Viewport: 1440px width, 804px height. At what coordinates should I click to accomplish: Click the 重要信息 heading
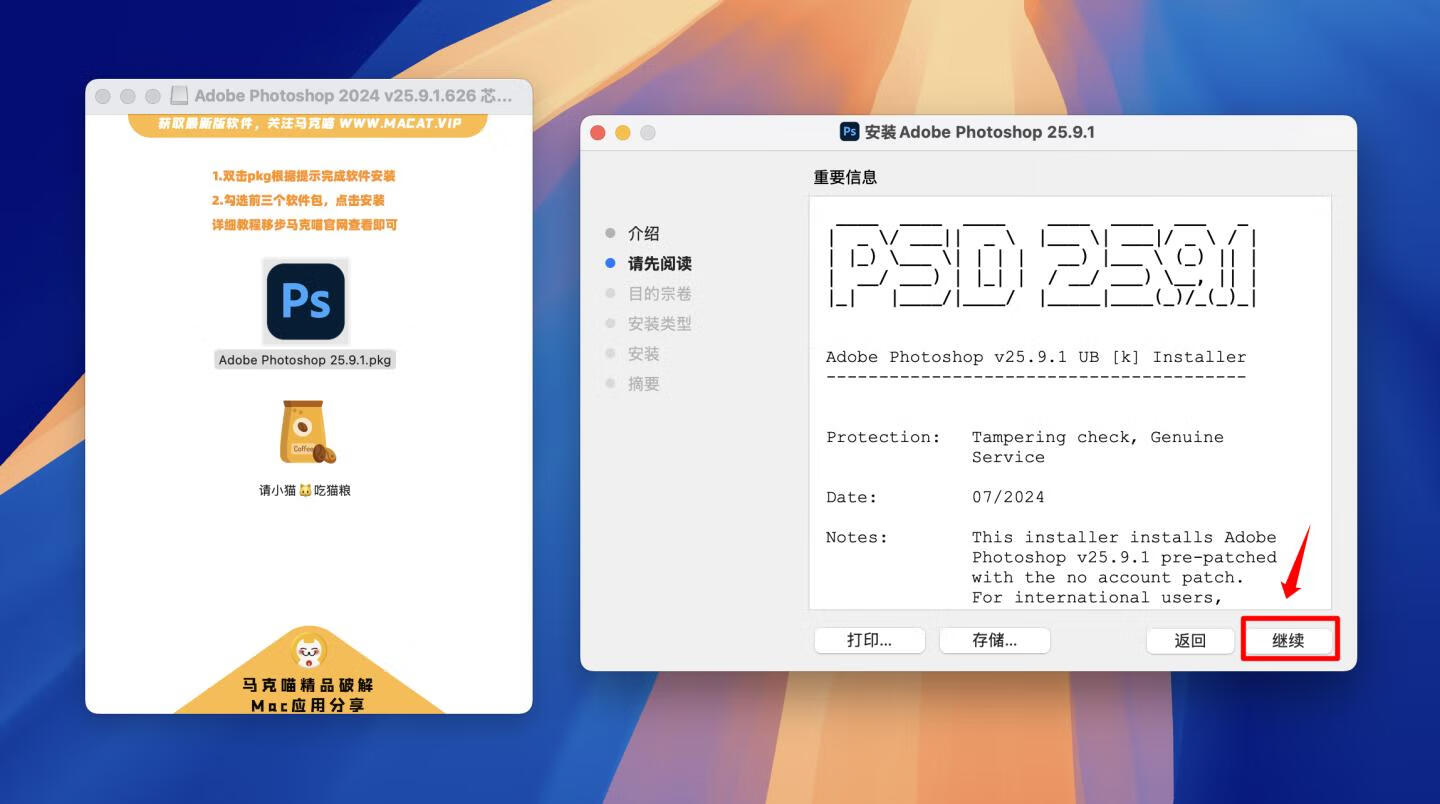pos(845,177)
